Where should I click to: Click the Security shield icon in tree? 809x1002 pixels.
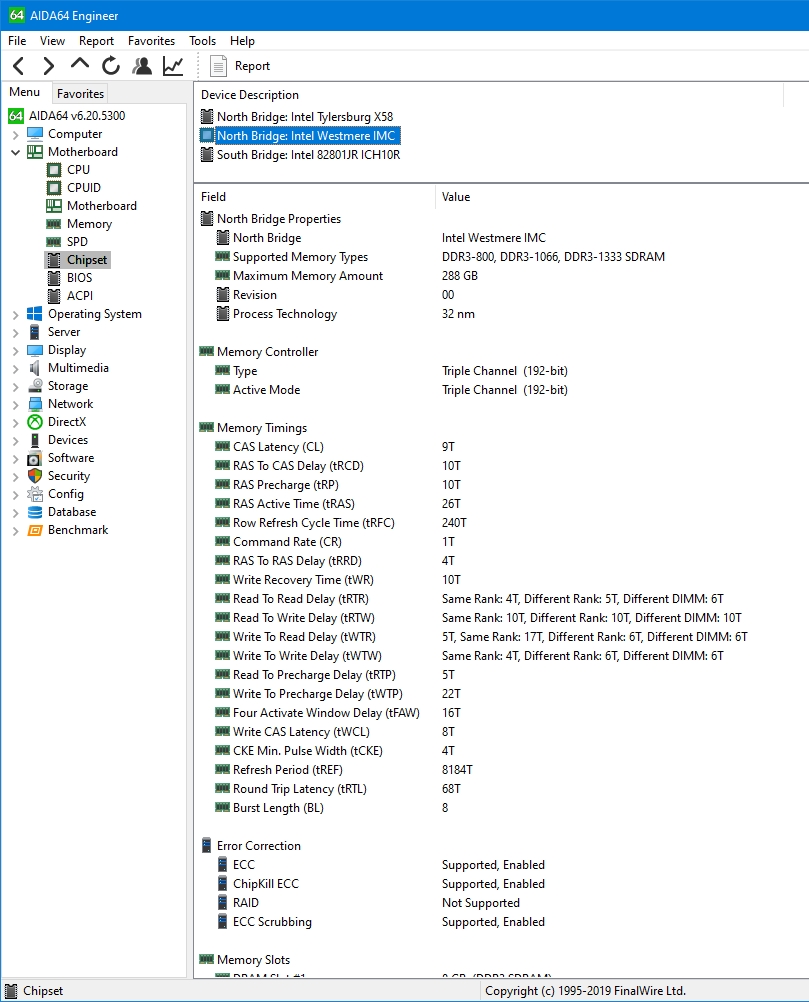pyautogui.click(x=35, y=476)
